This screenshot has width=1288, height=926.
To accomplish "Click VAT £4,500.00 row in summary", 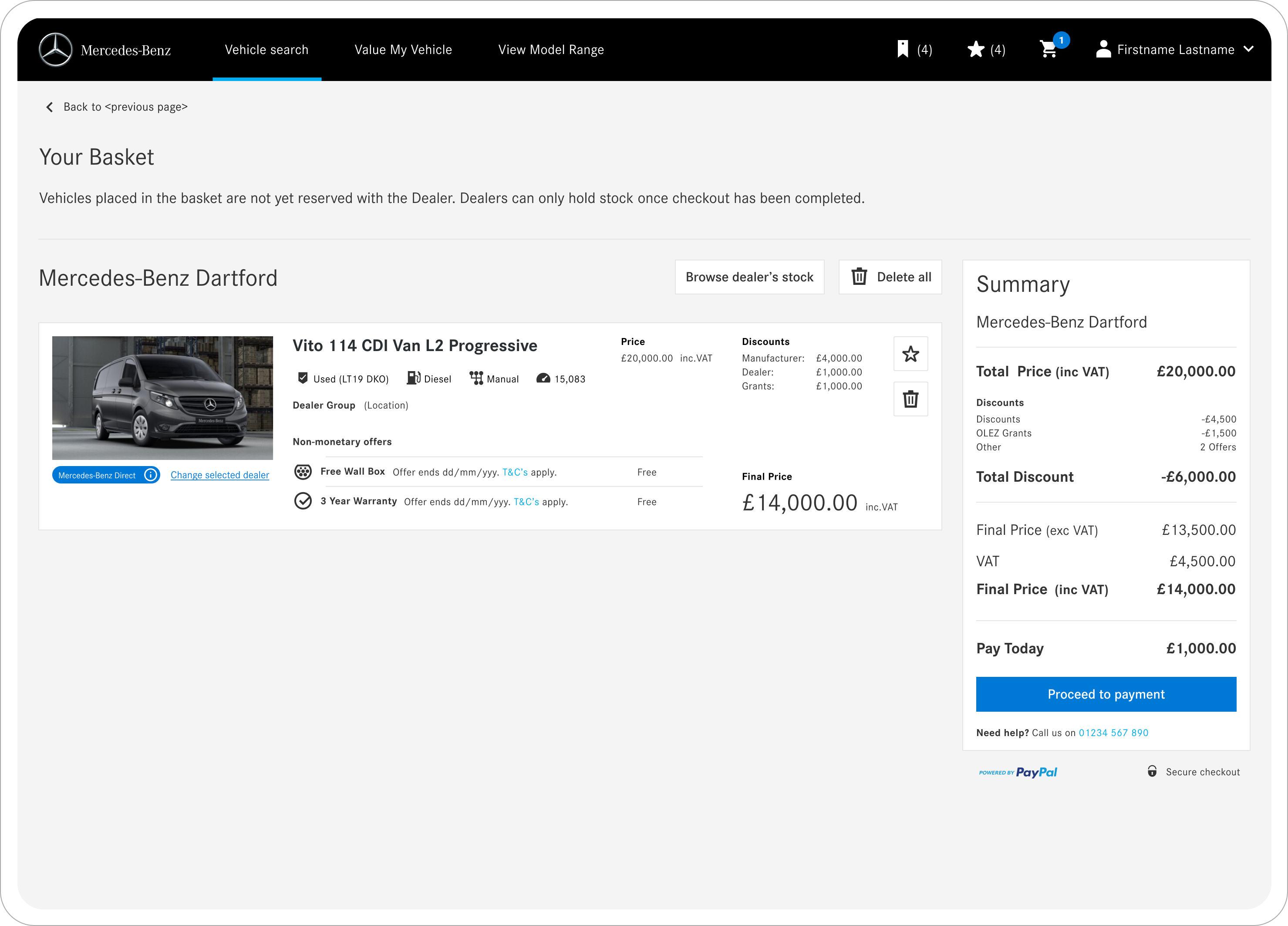I will pos(1106,561).
